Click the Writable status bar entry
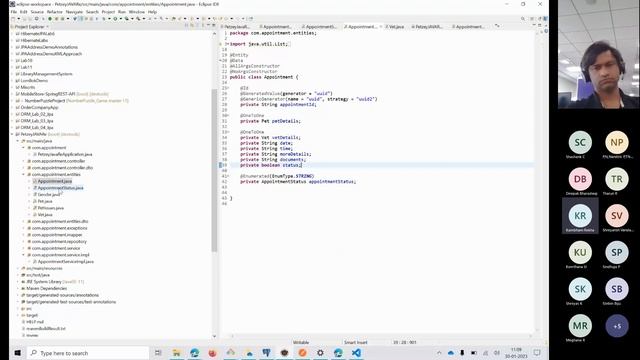 (x=301, y=342)
